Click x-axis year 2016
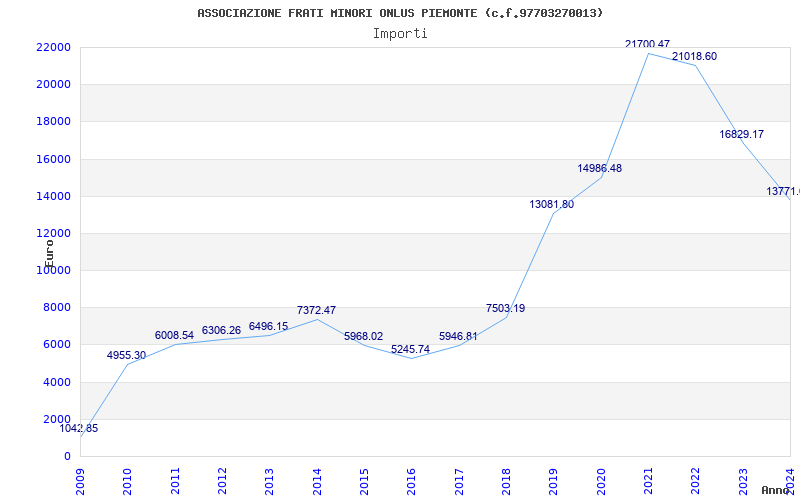The image size is (800, 500). 412,482
